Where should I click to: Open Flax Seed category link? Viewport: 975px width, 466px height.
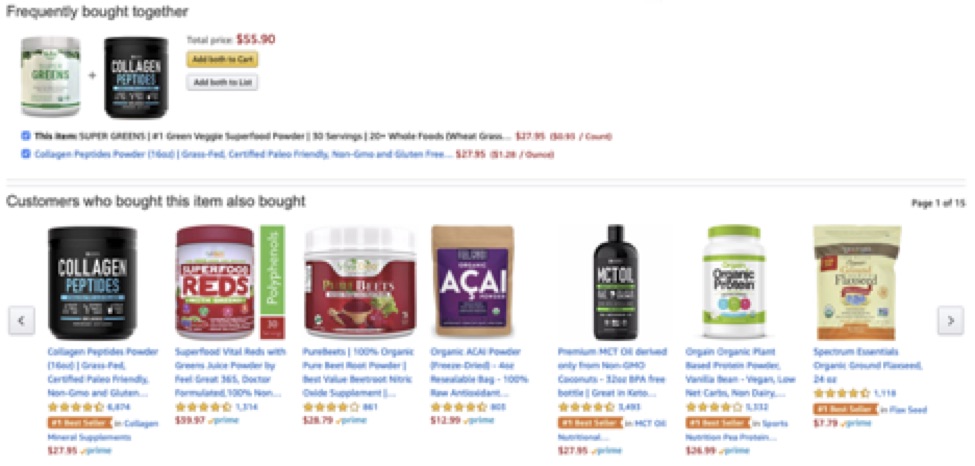click(x=902, y=409)
